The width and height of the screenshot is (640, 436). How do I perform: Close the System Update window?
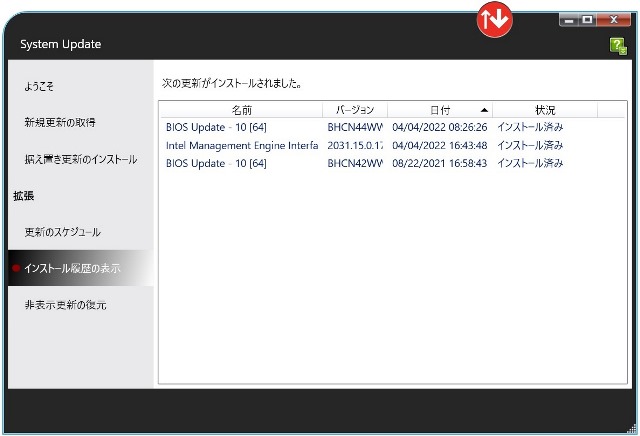[613, 20]
